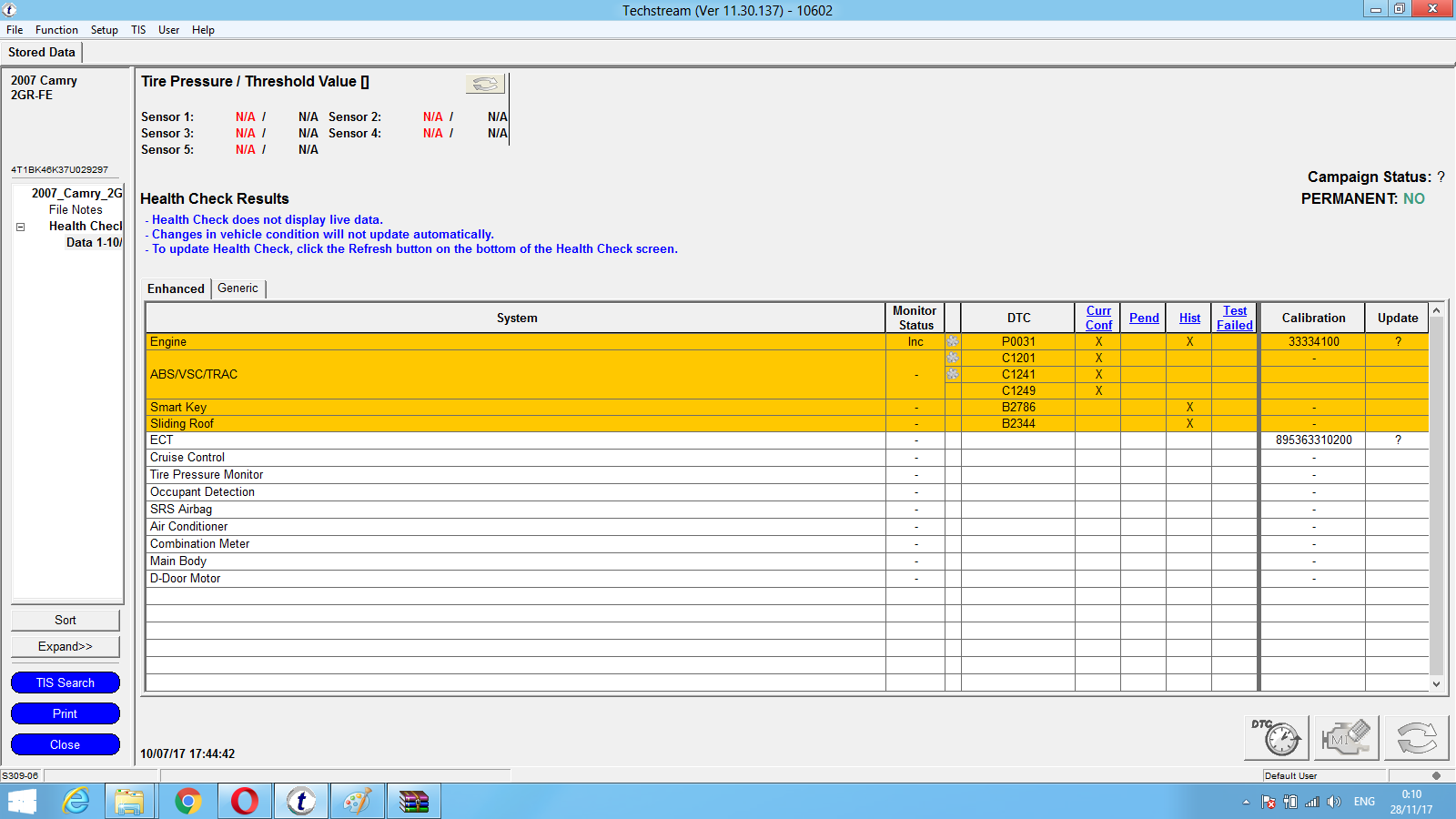Click the Test Failed column header link

1234,318
